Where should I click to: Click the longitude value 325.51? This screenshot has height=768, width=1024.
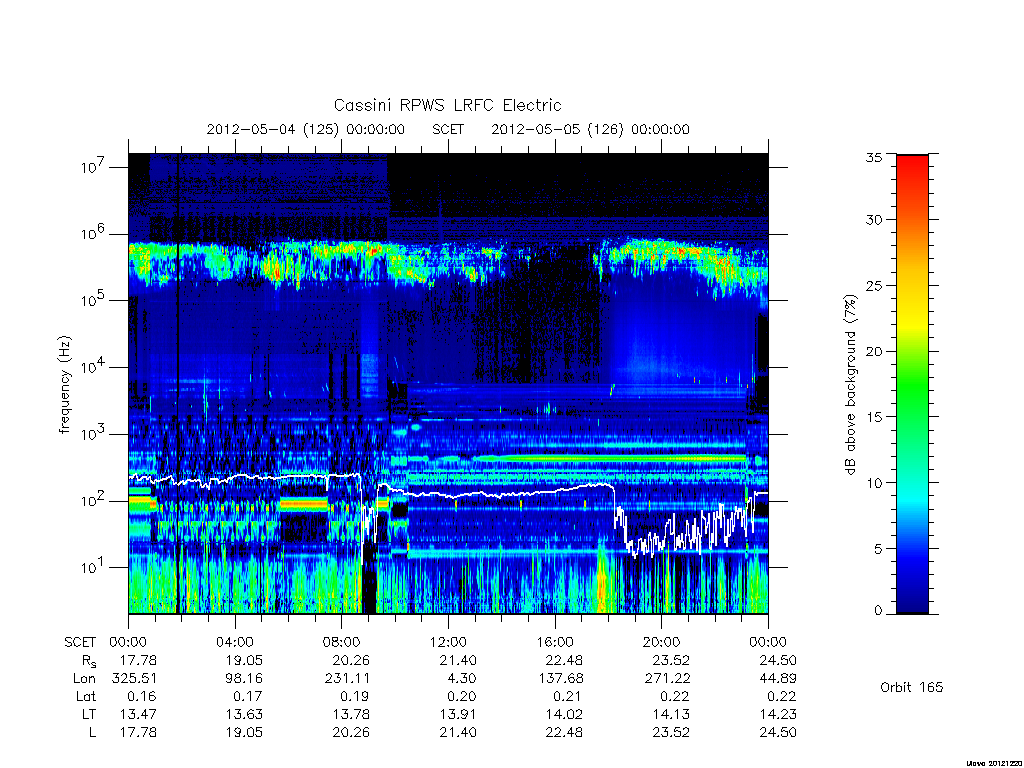(134, 679)
